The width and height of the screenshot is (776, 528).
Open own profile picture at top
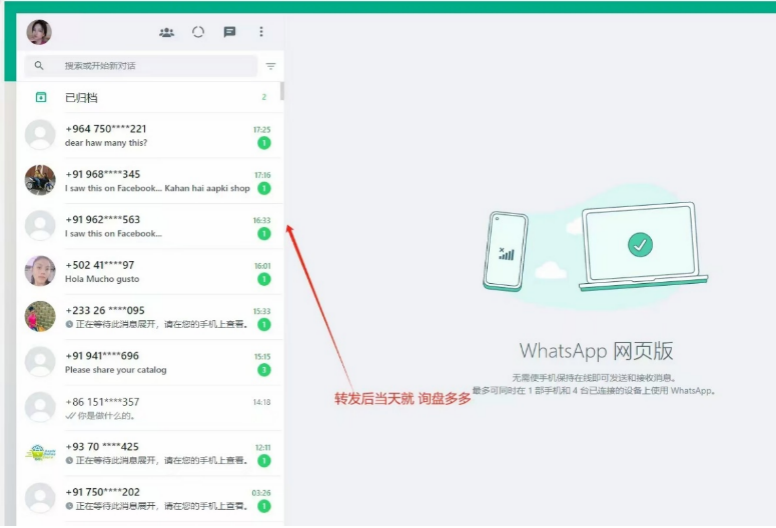(39, 32)
